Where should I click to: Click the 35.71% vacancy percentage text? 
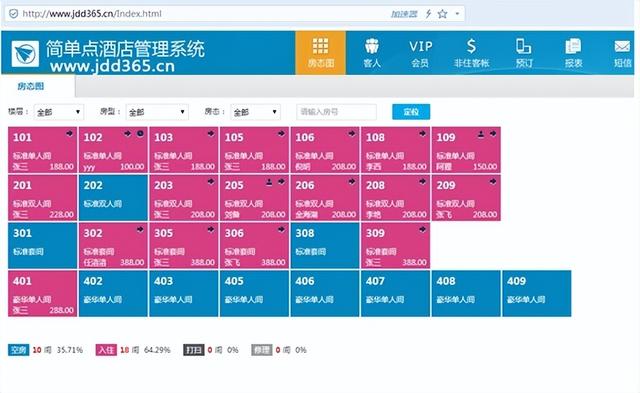point(70,350)
